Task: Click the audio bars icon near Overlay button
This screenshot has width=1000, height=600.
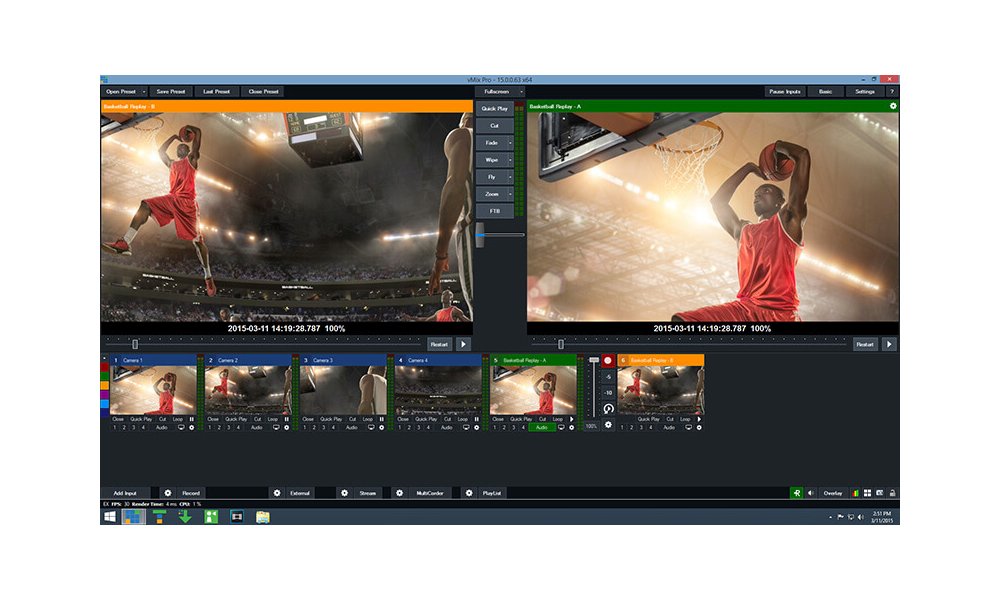Action: point(855,493)
